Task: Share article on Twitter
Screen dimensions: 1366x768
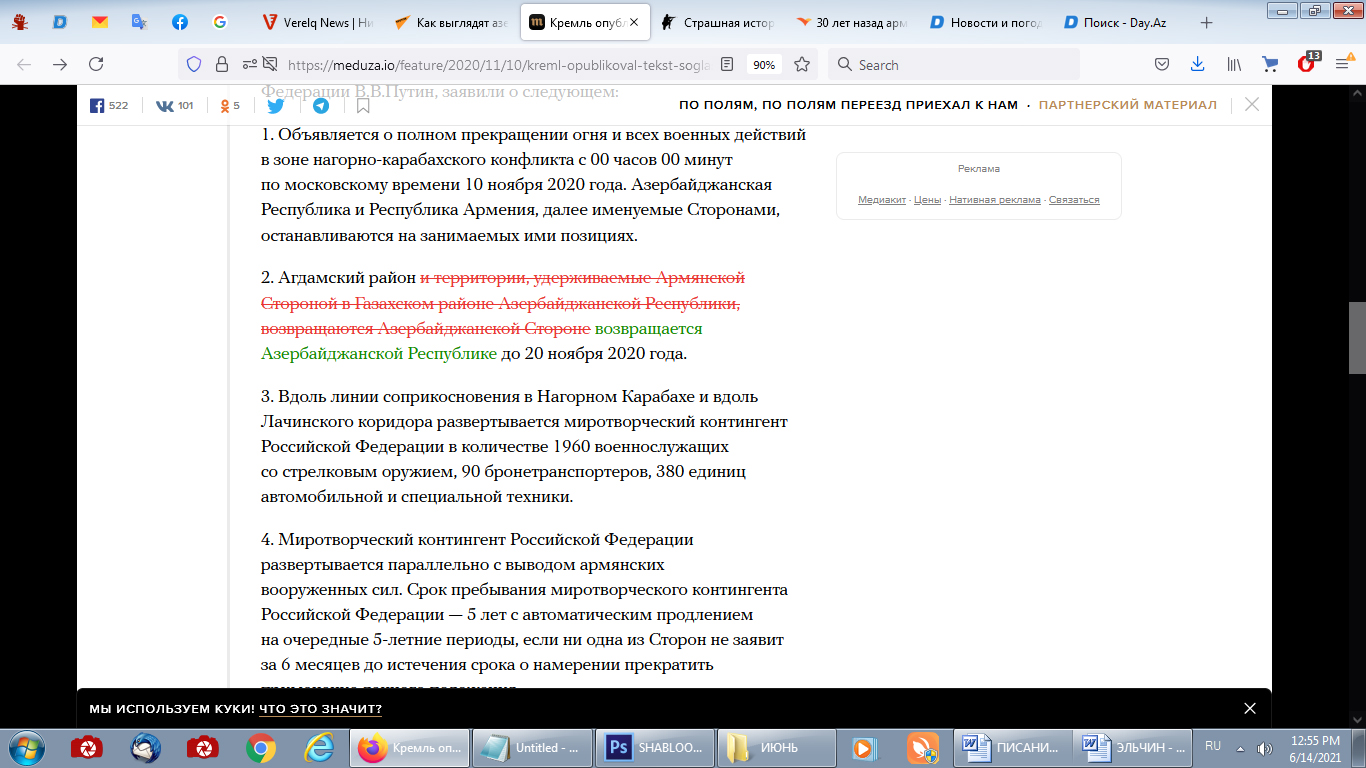Action: 275,105
